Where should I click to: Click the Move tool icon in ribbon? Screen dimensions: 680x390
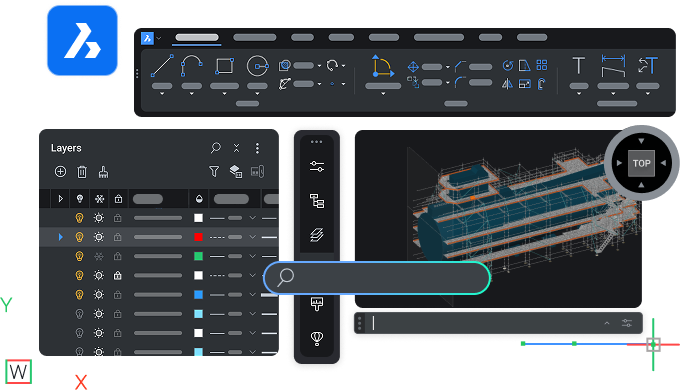pyautogui.click(x=413, y=67)
